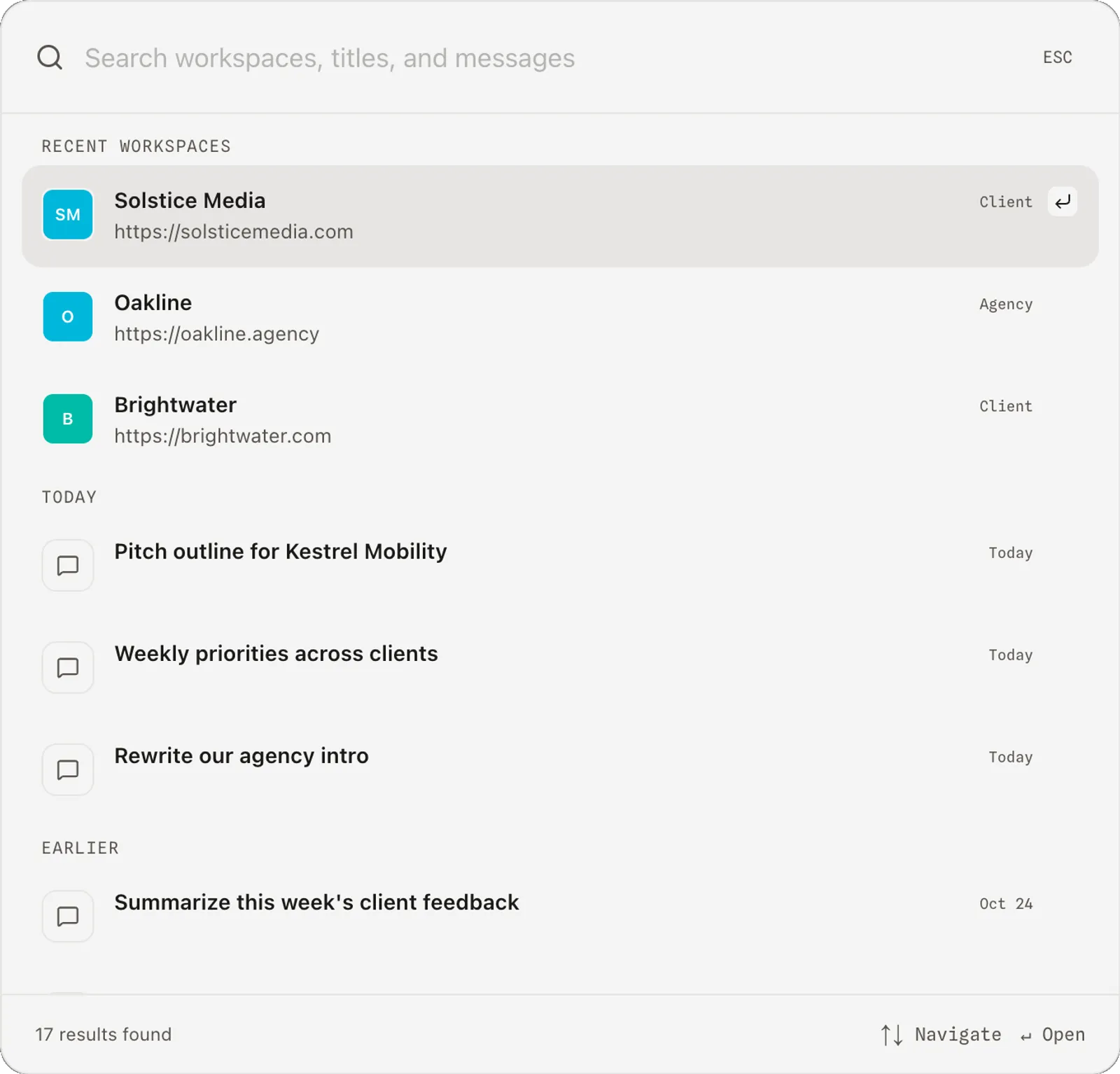Click the TODAY section header

pos(69,497)
